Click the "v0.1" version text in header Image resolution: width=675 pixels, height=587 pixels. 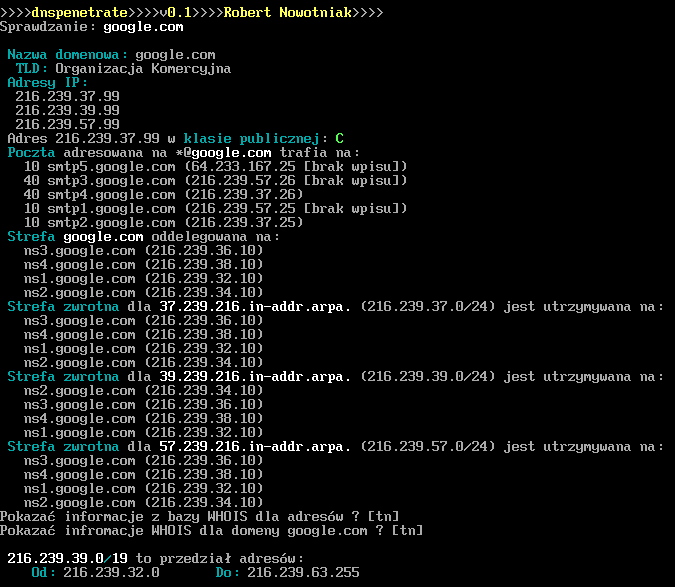176,12
